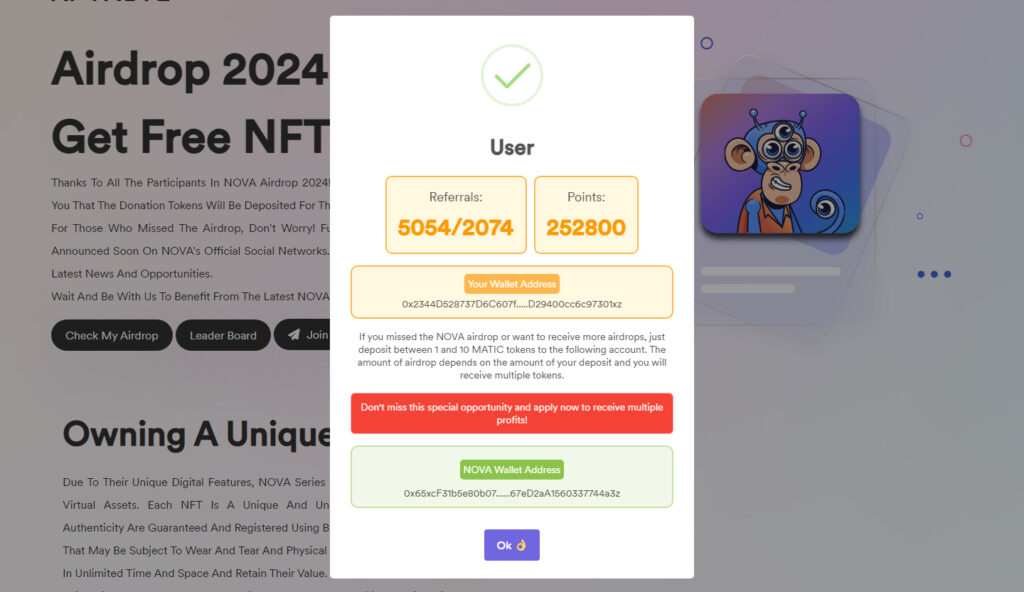Click the small red circle decoration

pyautogui.click(x=966, y=141)
